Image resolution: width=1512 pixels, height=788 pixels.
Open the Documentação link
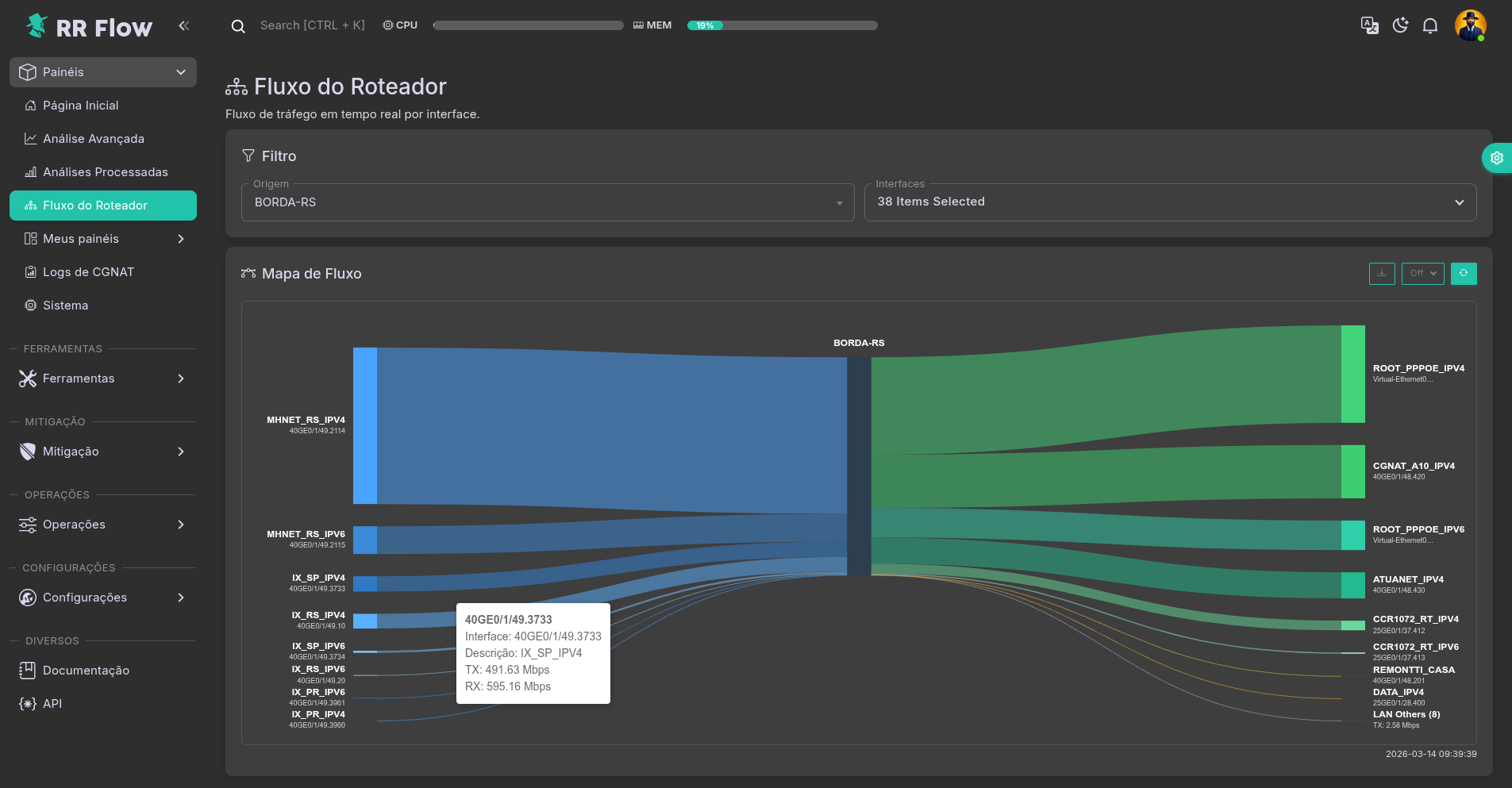click(86, 671)
